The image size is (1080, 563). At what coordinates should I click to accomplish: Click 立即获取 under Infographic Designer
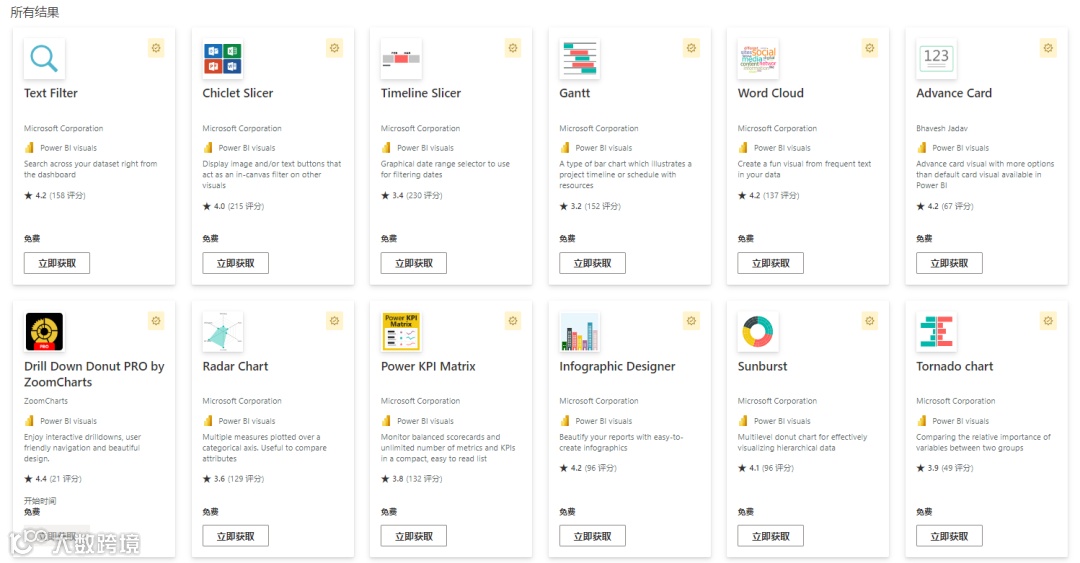(592, 536)
